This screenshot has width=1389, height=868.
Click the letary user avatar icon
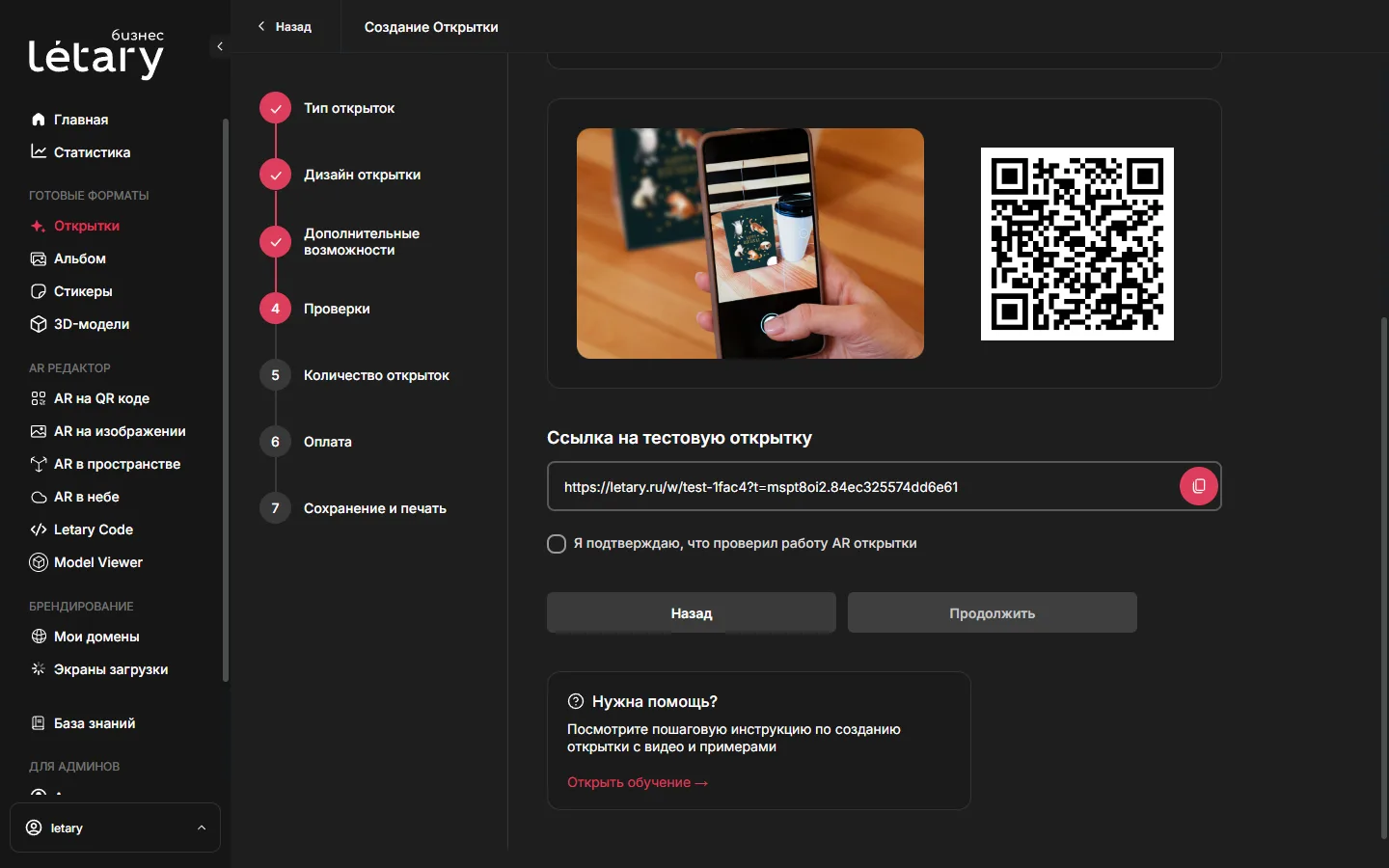[x=34, y=827]
